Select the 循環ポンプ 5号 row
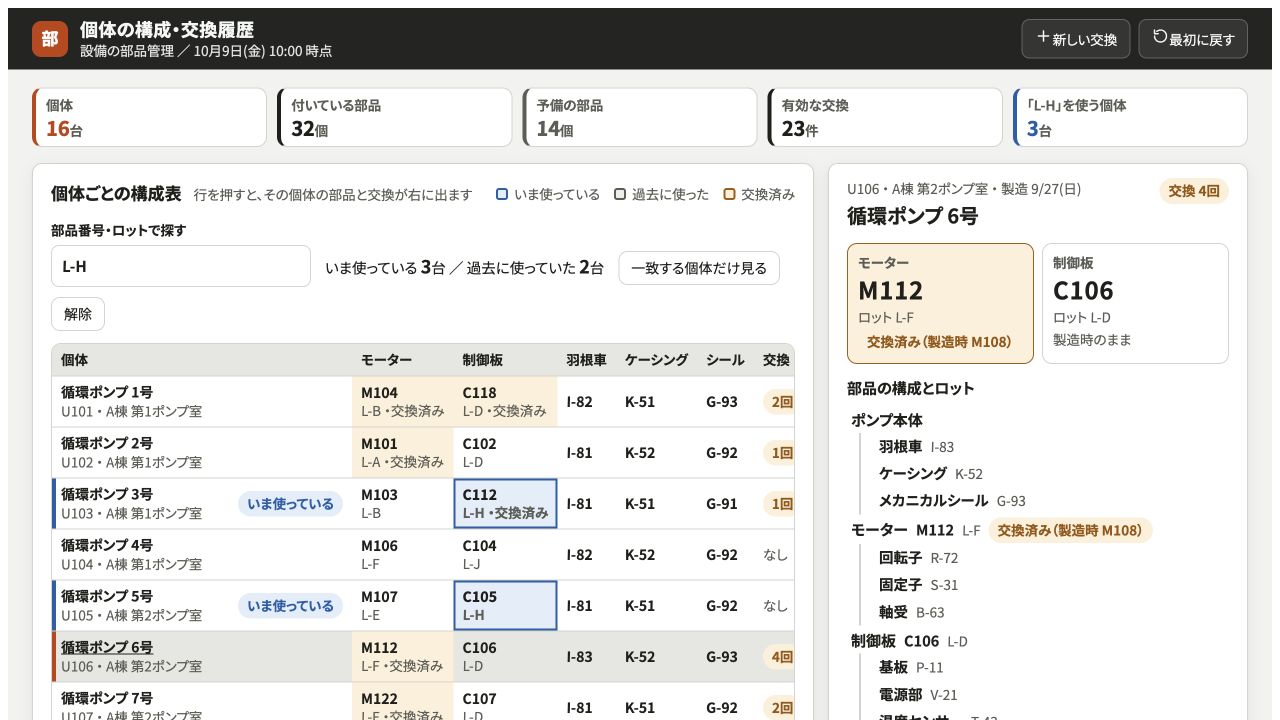Screen dimensions: 1280x720 coord(423,606)
